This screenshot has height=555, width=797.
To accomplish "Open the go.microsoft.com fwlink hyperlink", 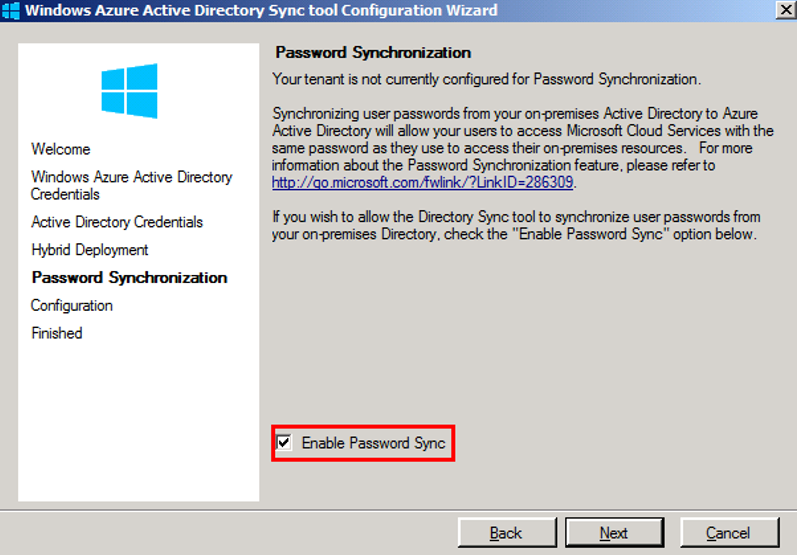I will pyautogui.click(x=424, y=183).
